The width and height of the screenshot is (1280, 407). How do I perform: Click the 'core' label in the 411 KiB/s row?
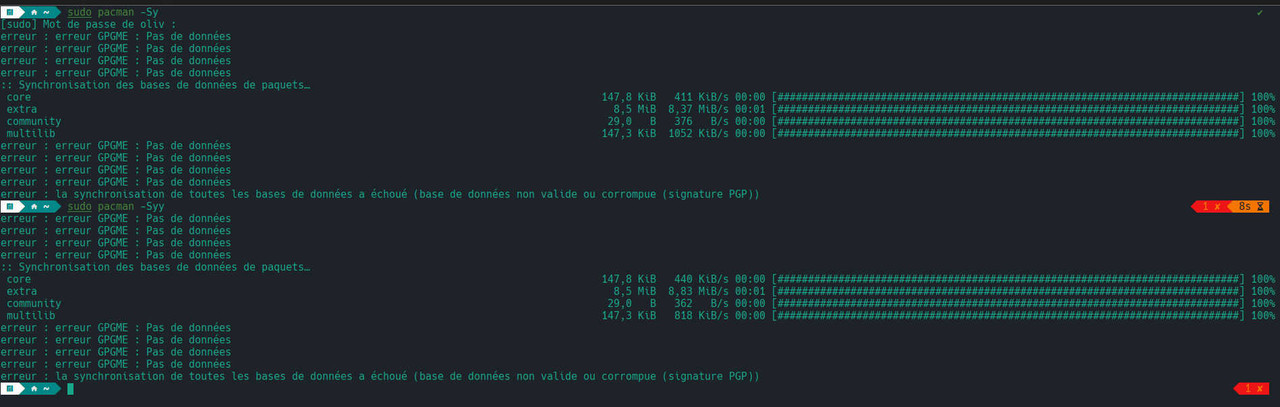click(19, 97)
